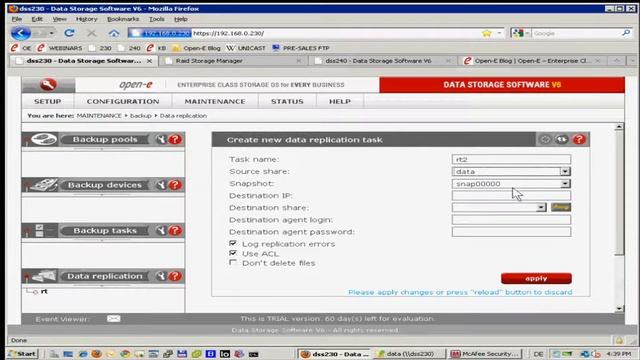640x360 pixels.
Task: Switch to Raid Storage Manager tab
Action: tap(233, 61)
